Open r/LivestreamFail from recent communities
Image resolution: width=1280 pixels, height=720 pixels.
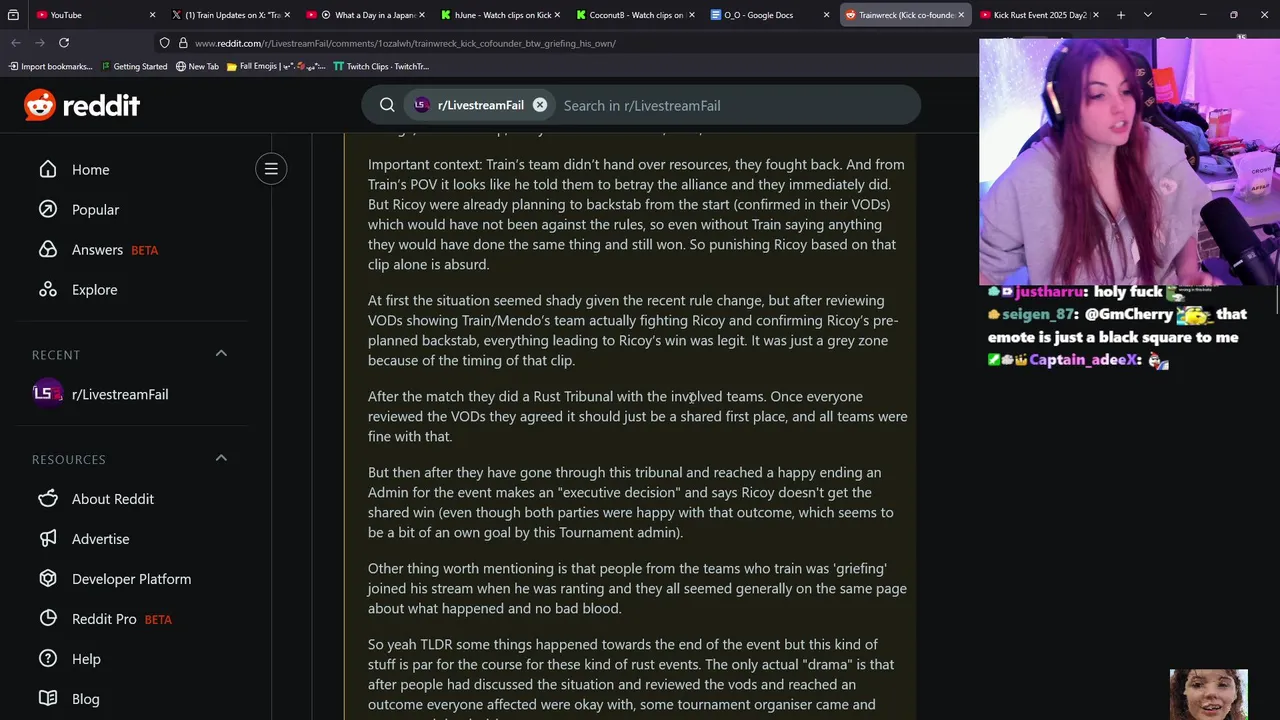click(x=120, y=394)
